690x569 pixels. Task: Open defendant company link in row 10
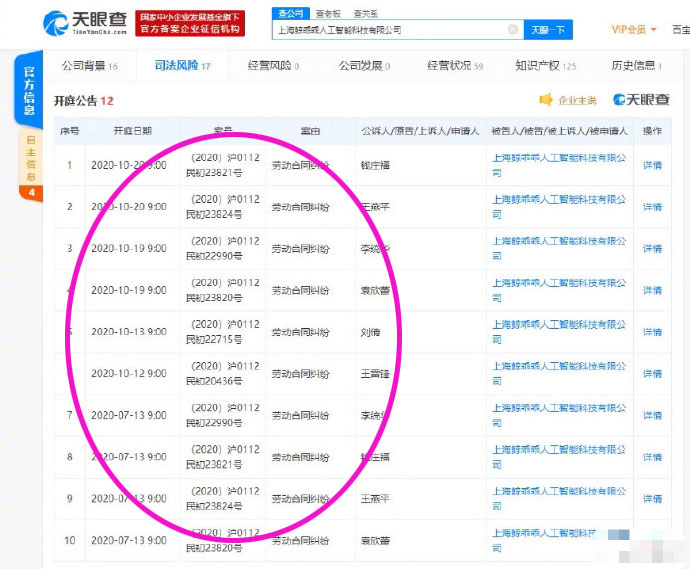[546, 540]
